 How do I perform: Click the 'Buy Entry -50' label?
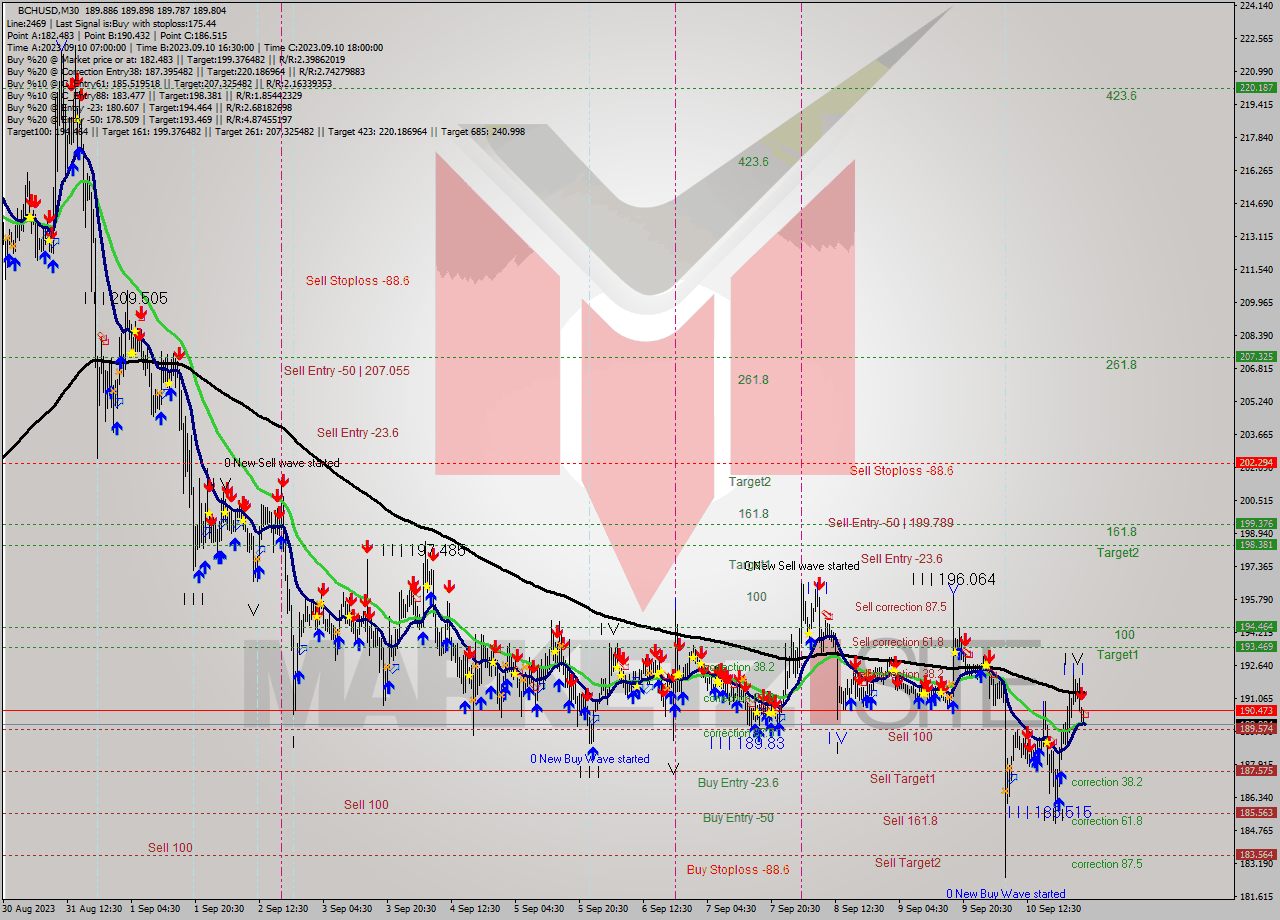738,817
